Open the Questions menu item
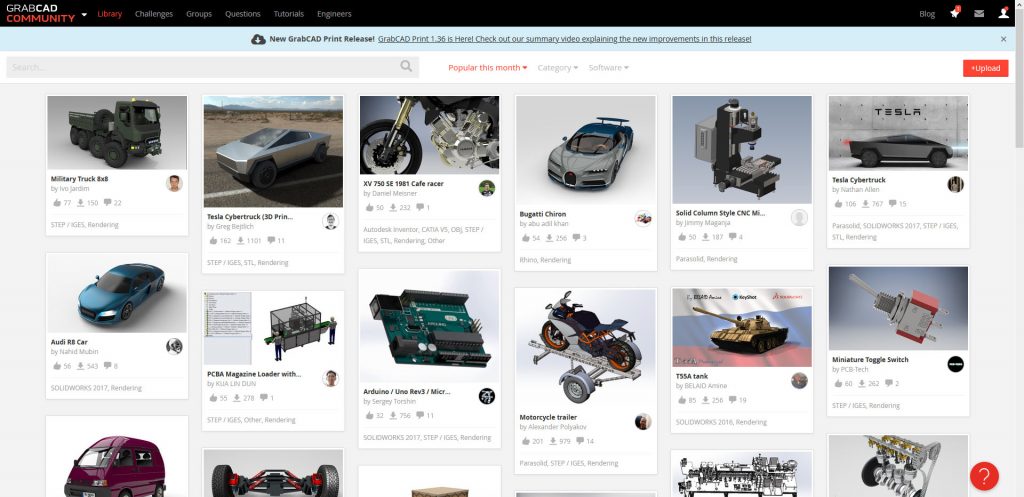Viewport: 1024px width, 497px height. (x=243, y=14)
